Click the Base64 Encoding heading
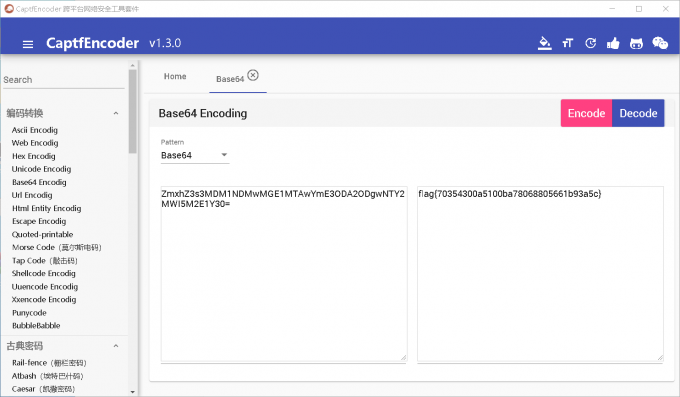This screenshot has height=397, width=680. point(203,113)
